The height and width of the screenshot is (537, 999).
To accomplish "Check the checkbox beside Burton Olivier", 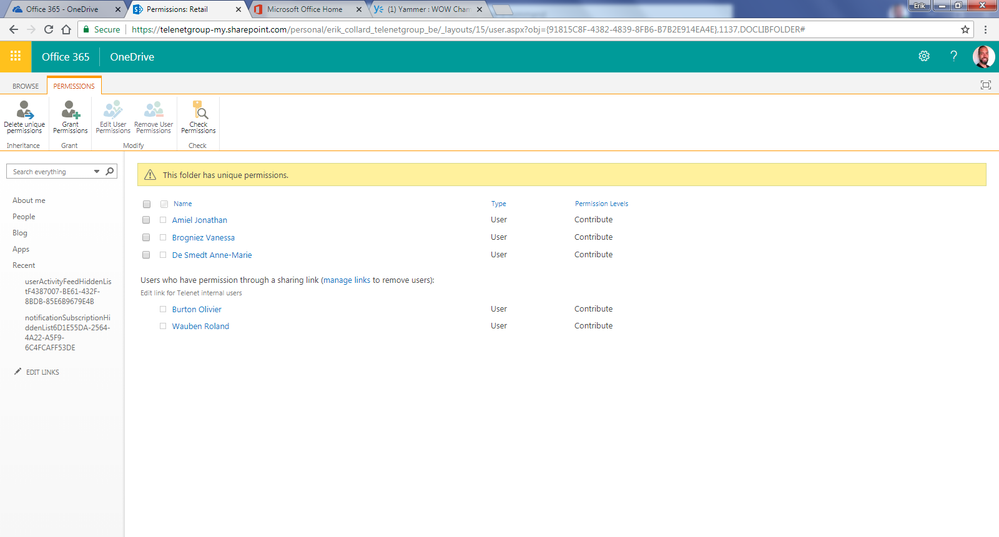I will [163, 309].
